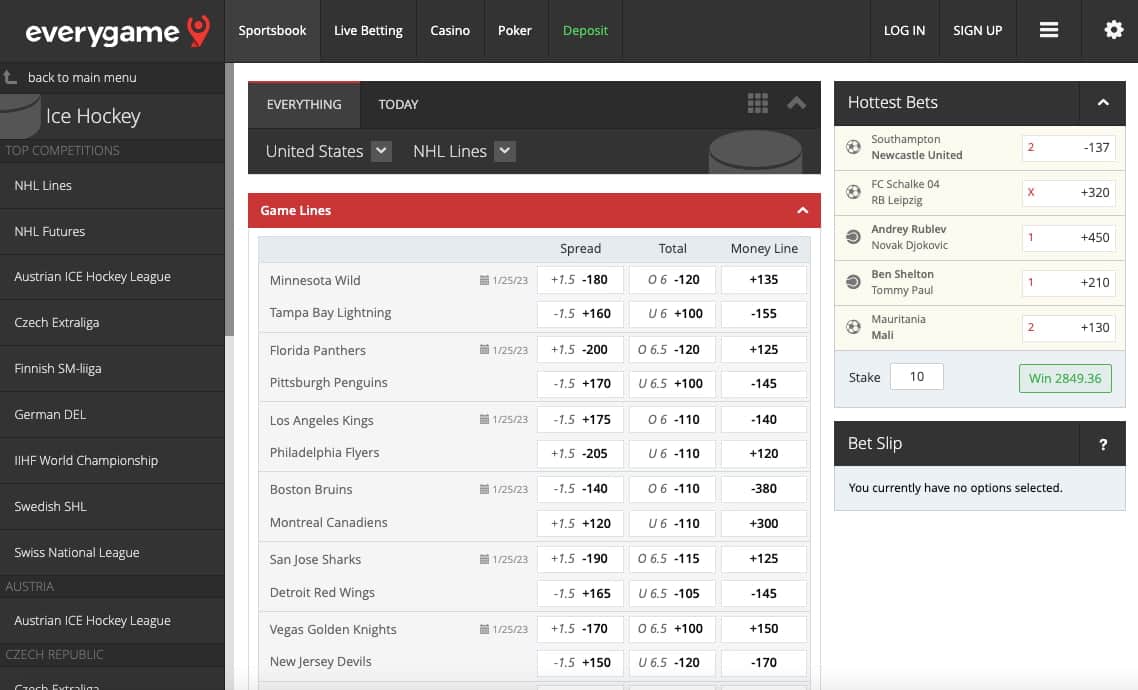The width and height of the screenshot is (1138, 690).
Task: Open the Casino section
Action: coord(450,30)
